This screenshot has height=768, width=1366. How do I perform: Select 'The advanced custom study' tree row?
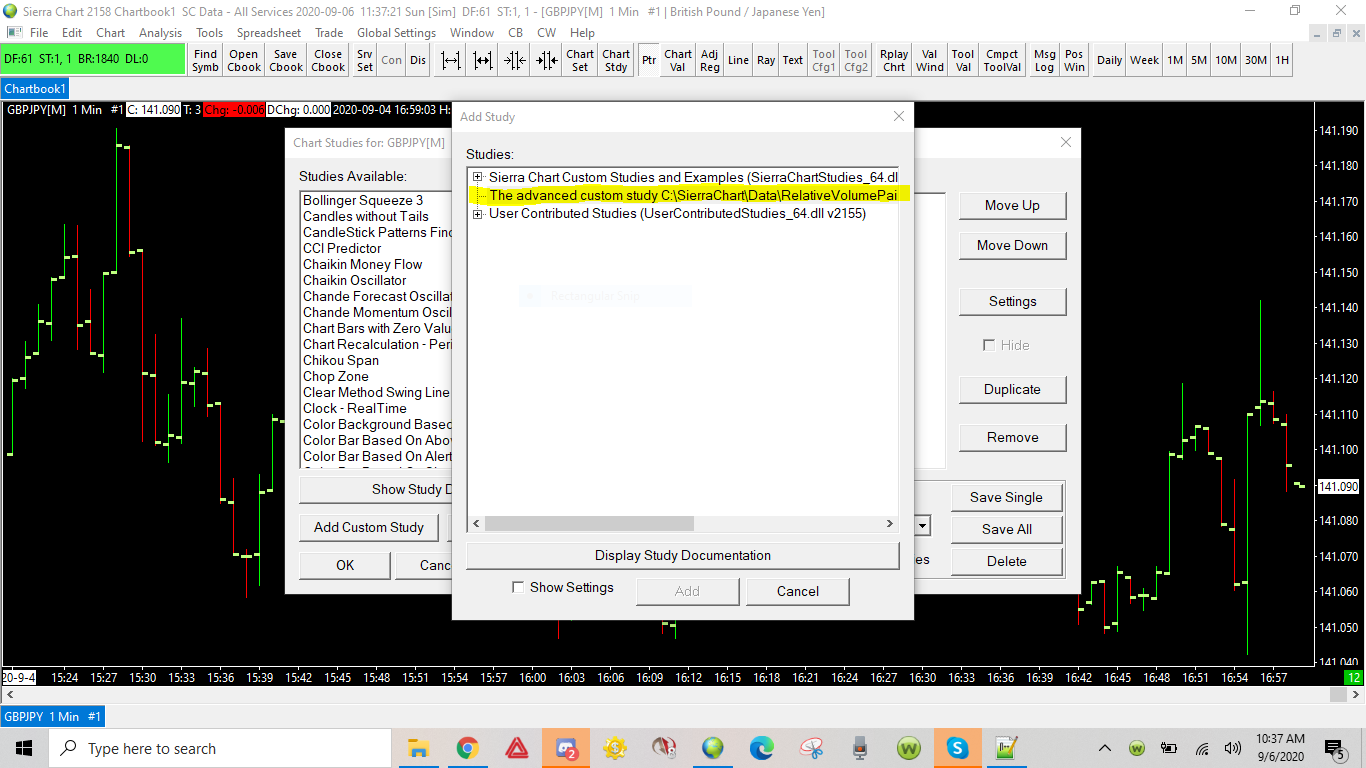pyautogui.click(x=690, y=195)
